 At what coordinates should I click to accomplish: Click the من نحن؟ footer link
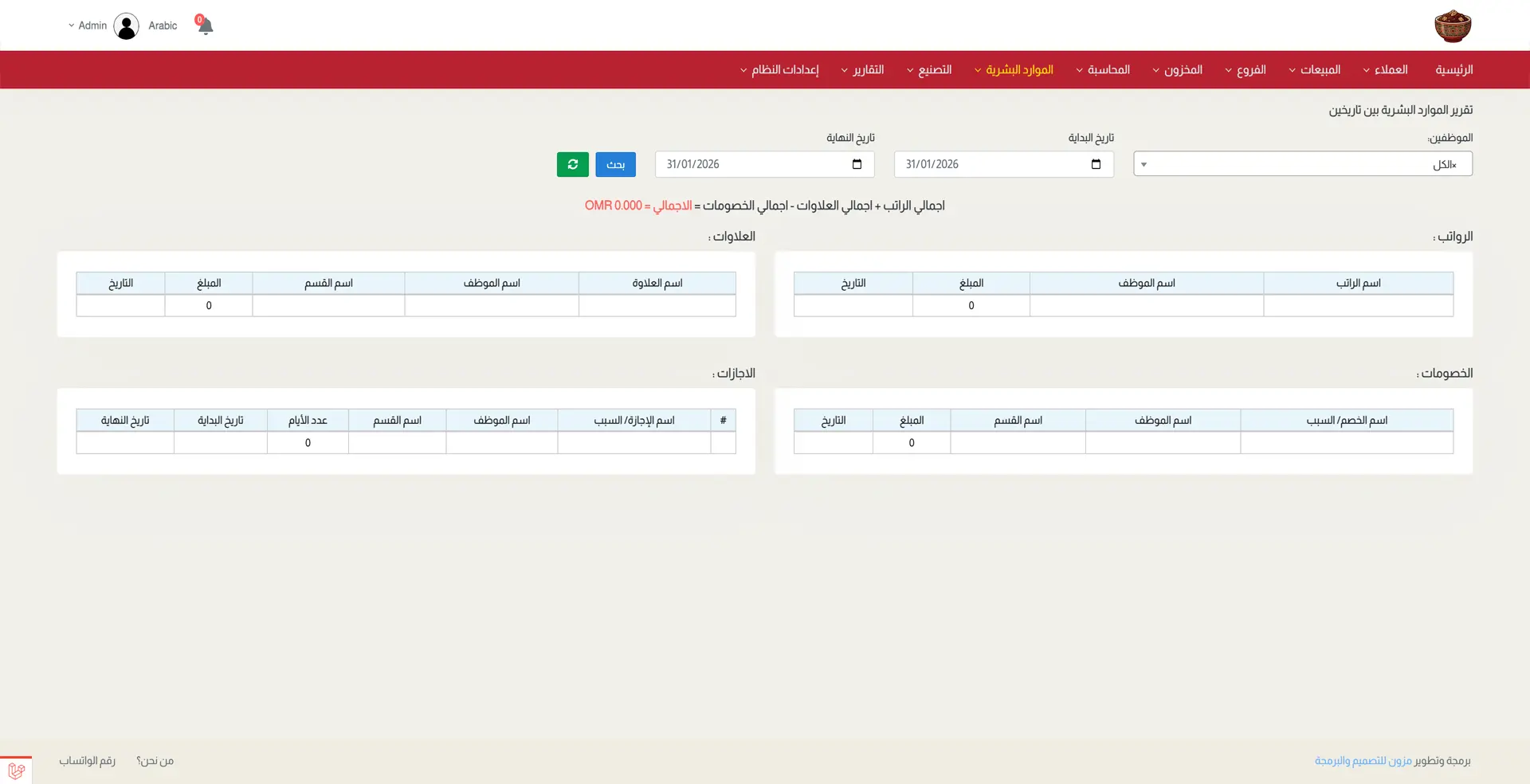coord(155,761)
